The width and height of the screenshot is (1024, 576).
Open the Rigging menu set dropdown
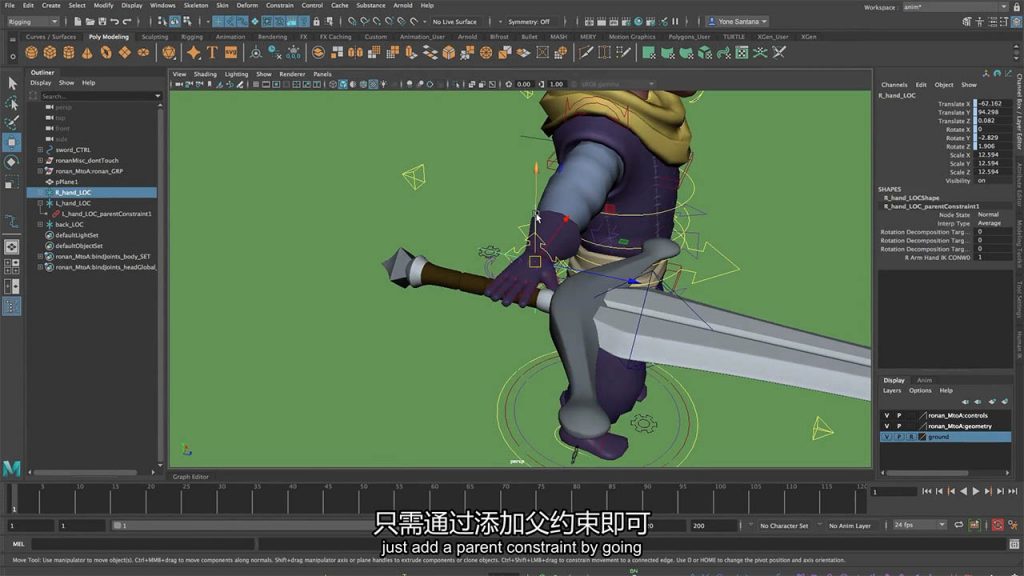tap(33, 22)
